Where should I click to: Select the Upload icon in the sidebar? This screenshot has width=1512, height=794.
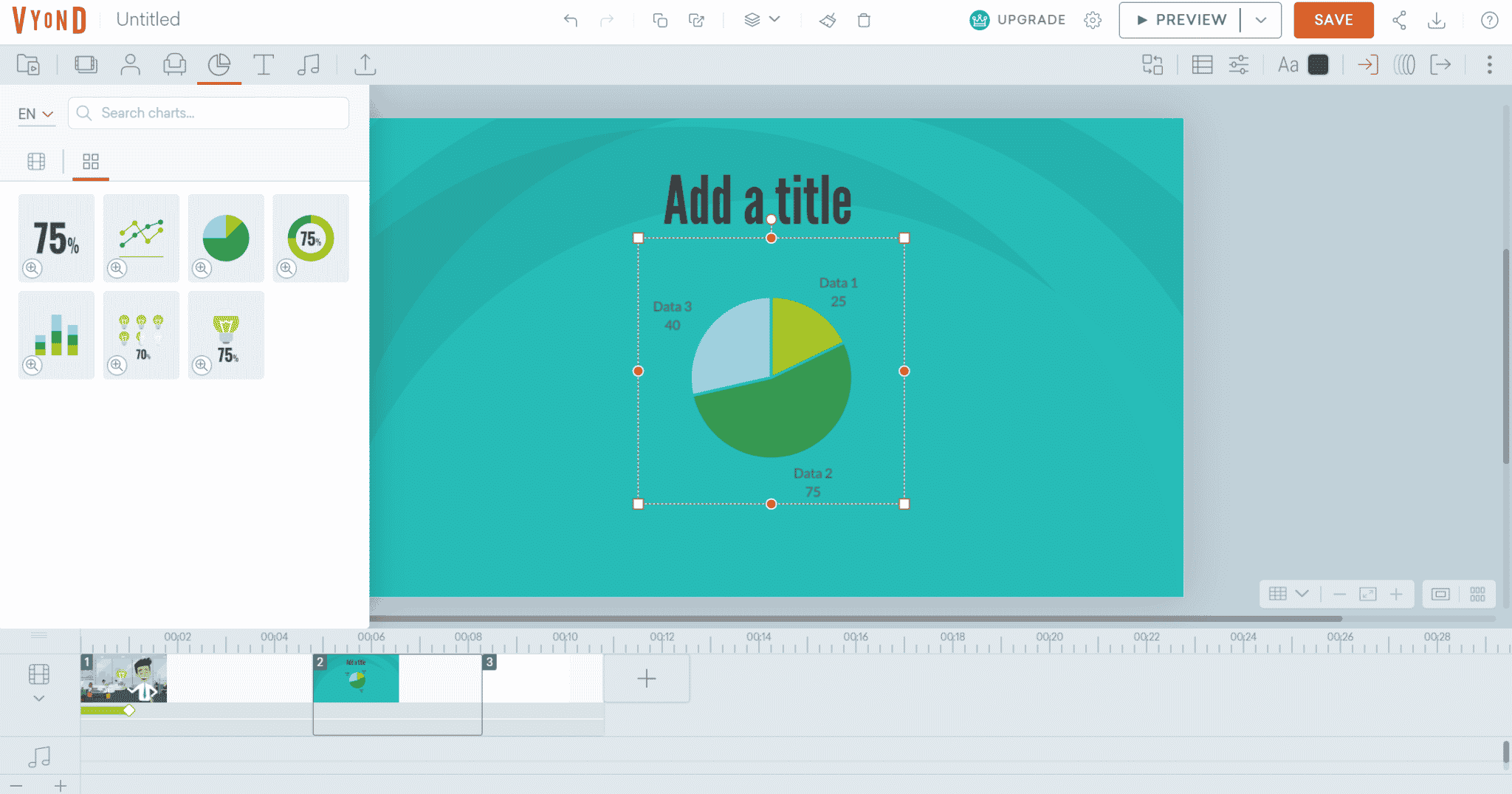click(366, 65)
